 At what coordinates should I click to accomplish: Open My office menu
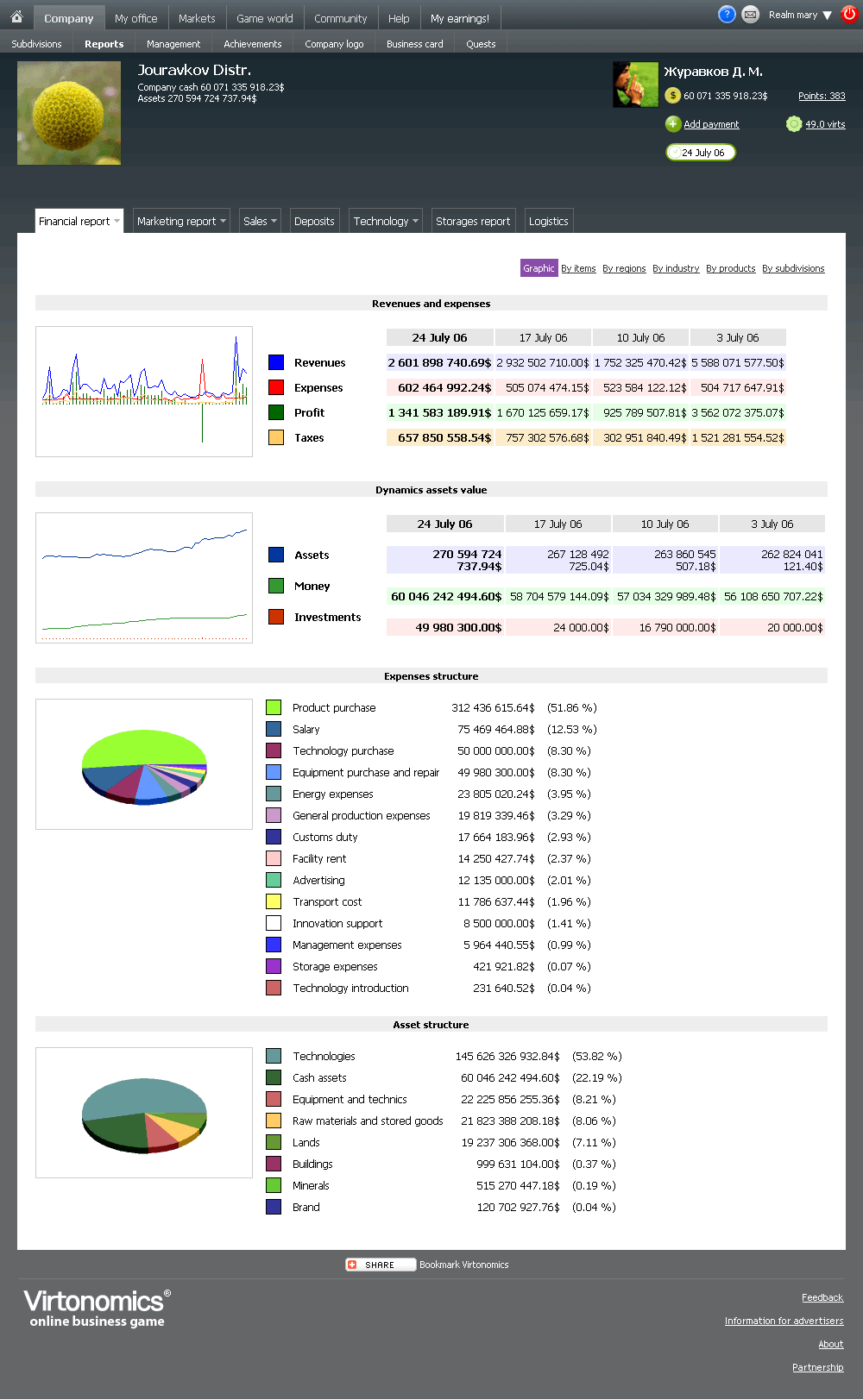pos(136,18)
